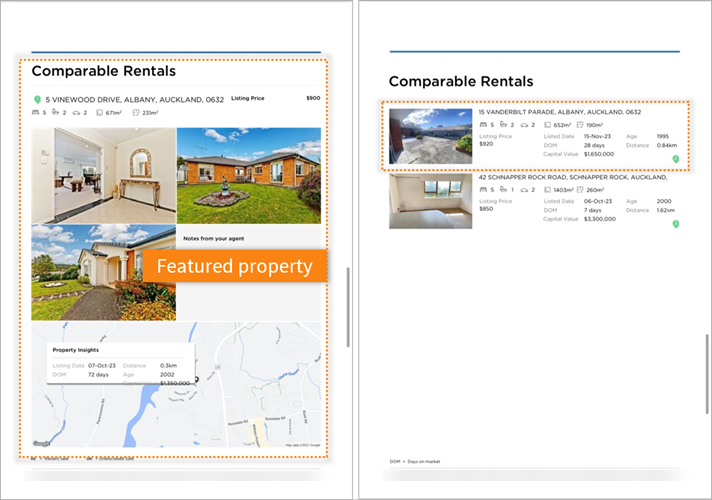The height and width of the screenshot is (500, 712).
Task: Click the '72 days' DOM value
Action: point(98,375)
